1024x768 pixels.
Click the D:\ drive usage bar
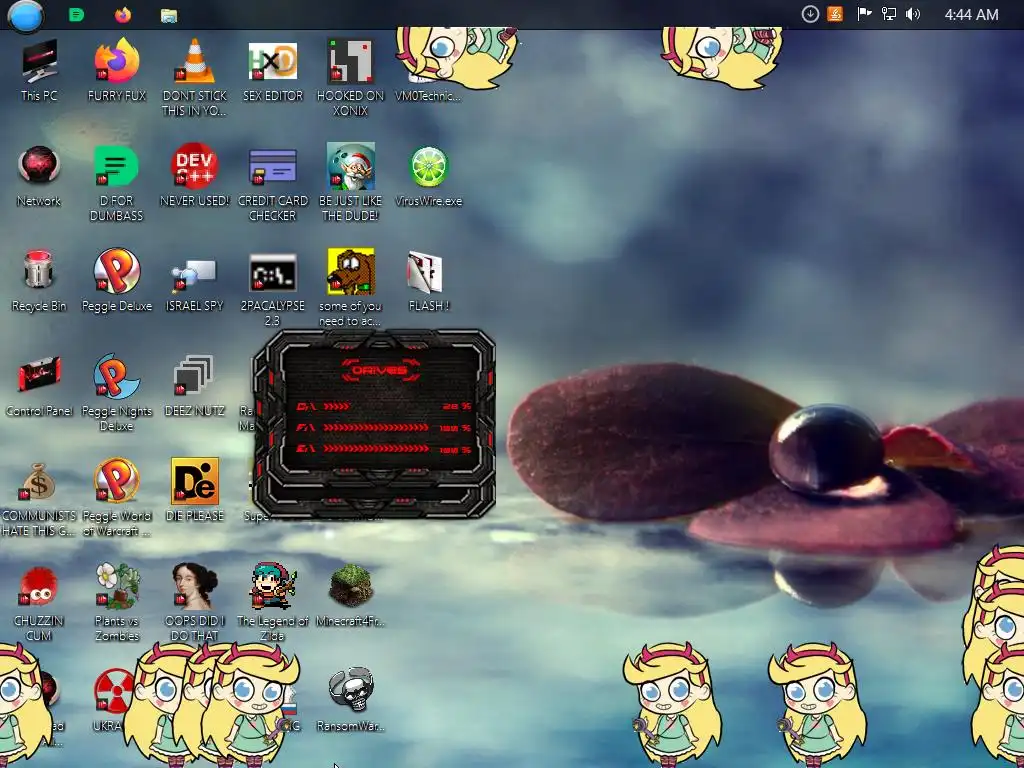[x=336, y=406]
